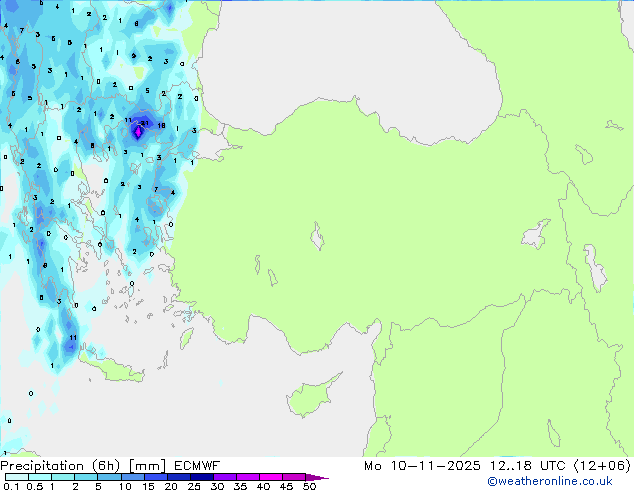
Task: Select the 0.5–1 mm legend swatch
Action: 40,477
